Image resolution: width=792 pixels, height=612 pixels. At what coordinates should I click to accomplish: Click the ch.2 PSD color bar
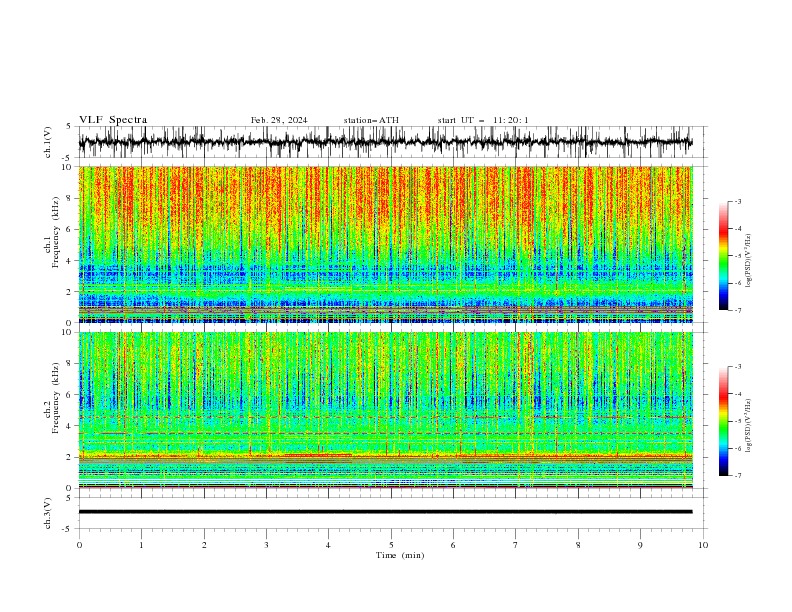723,421
